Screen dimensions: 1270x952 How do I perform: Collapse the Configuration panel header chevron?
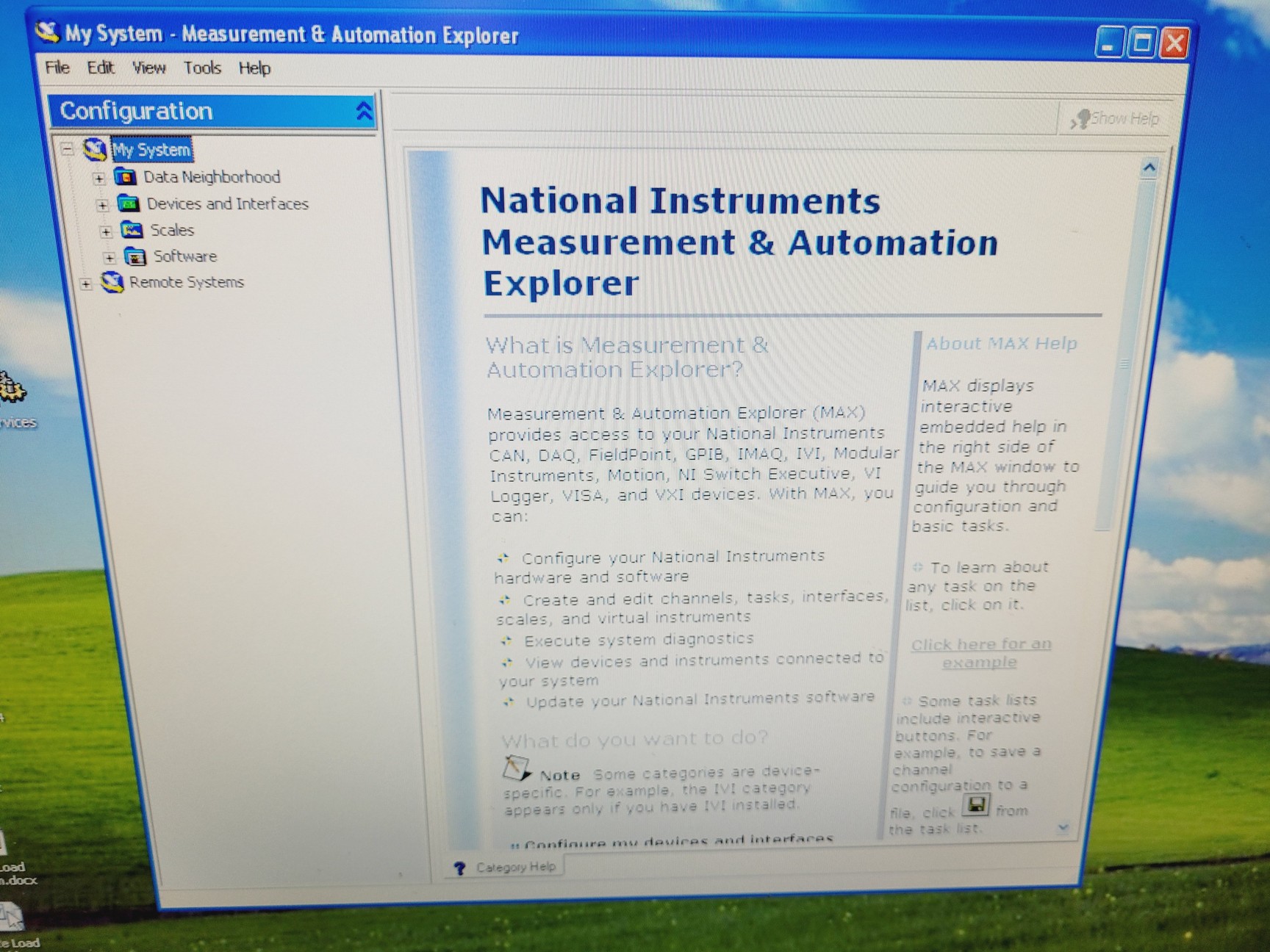point(364,112)
